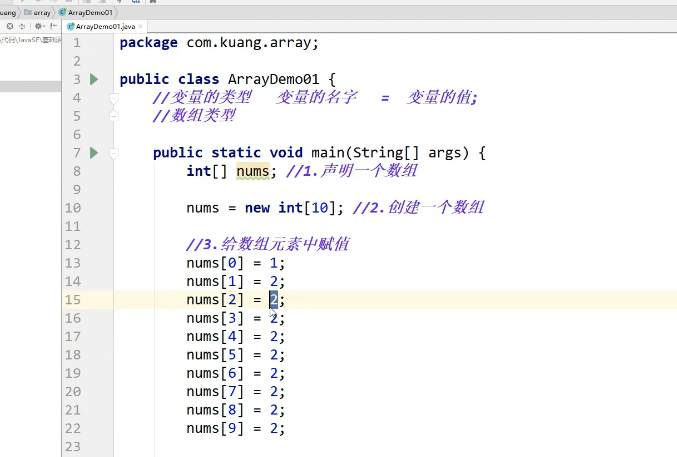Click 'nums[3]' on line 16

coord(215,318)
